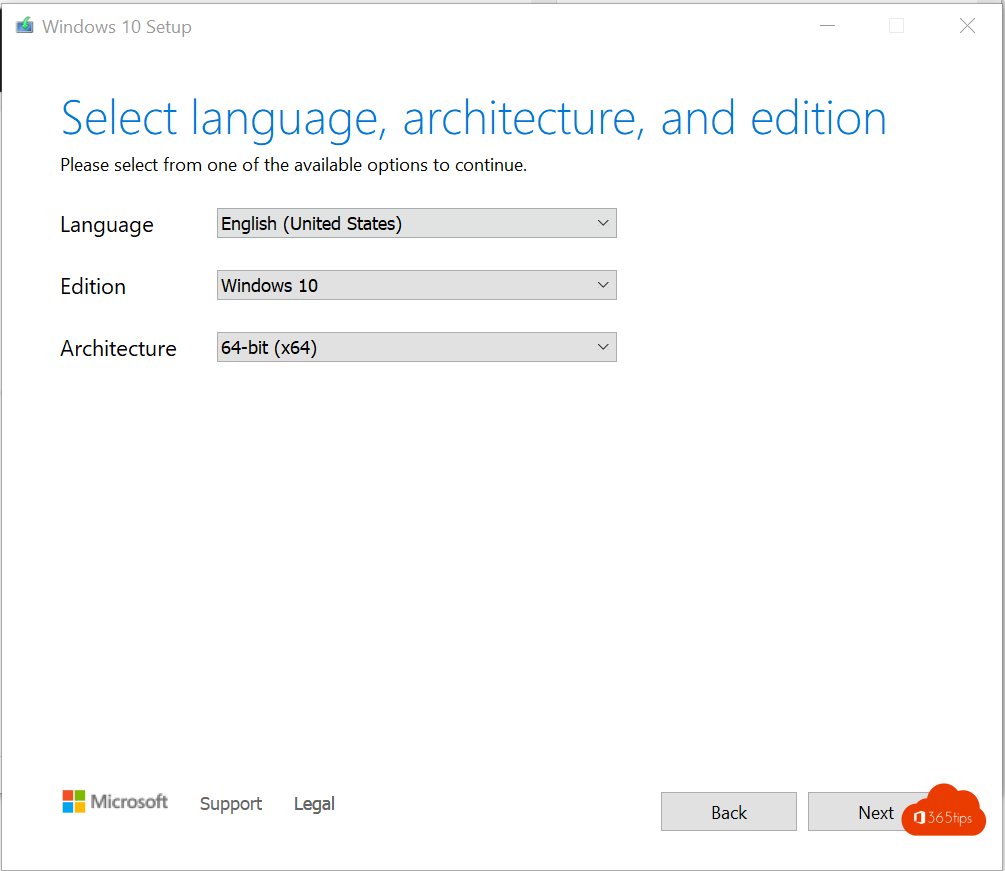Click the heading 'Select language, architecture, and edition'

[x=474, y=119]
